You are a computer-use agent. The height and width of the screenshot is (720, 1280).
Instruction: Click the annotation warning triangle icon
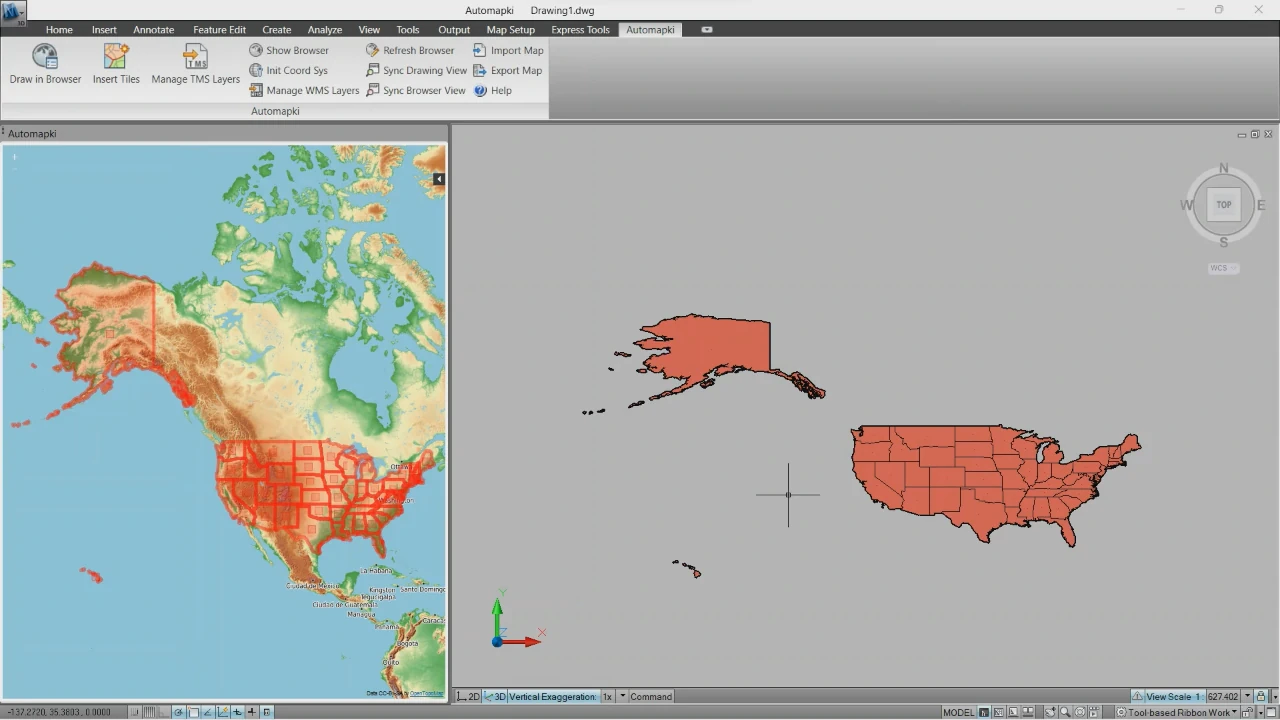1137,696
